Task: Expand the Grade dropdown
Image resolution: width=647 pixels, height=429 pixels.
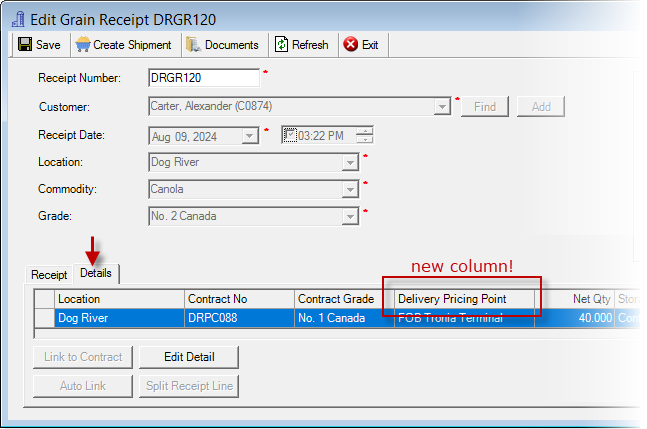Action: coord(350,217)
